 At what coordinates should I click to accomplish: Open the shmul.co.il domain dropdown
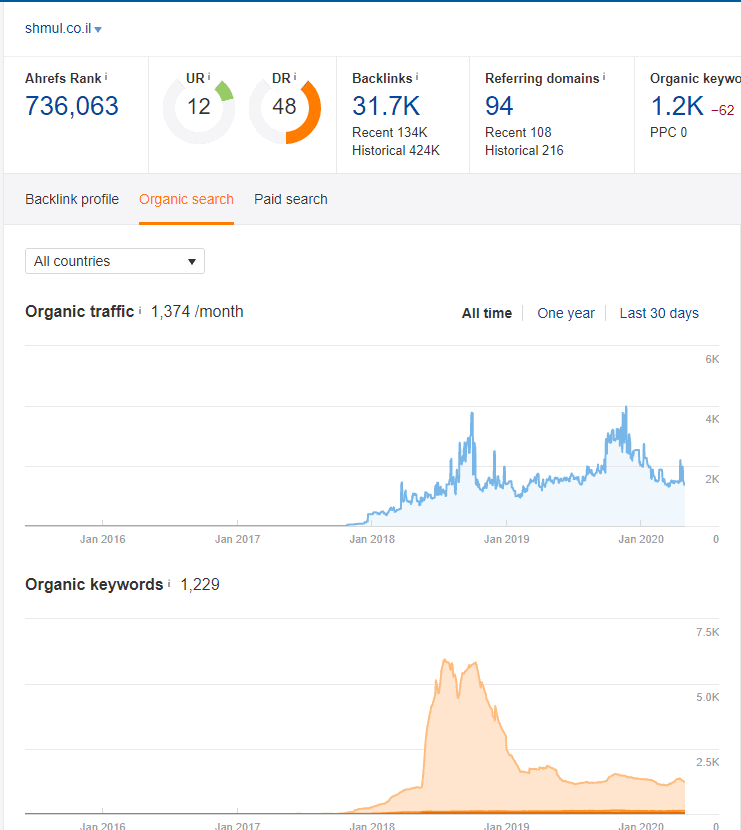(x=63, y=29)
